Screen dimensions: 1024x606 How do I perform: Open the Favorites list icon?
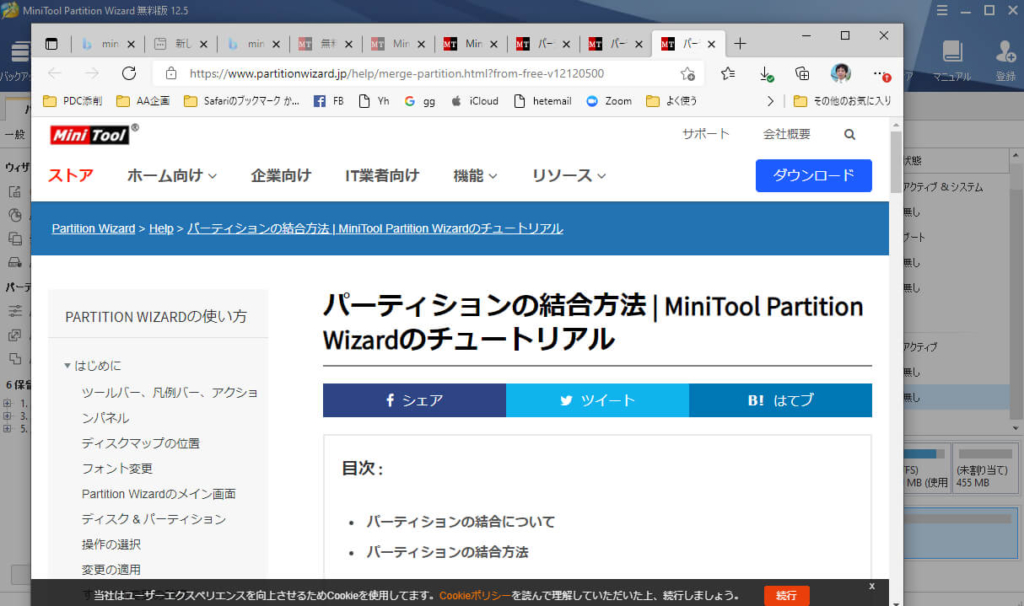pos(728,74)
